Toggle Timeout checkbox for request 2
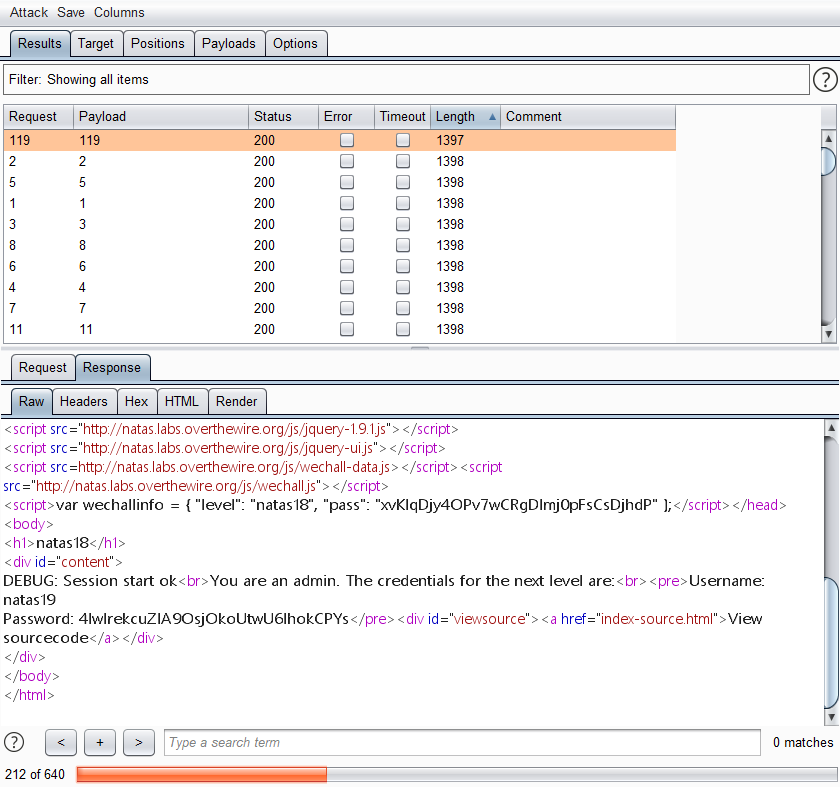The height and width of the screenshot is (787, 840). [x=403, y=161]
